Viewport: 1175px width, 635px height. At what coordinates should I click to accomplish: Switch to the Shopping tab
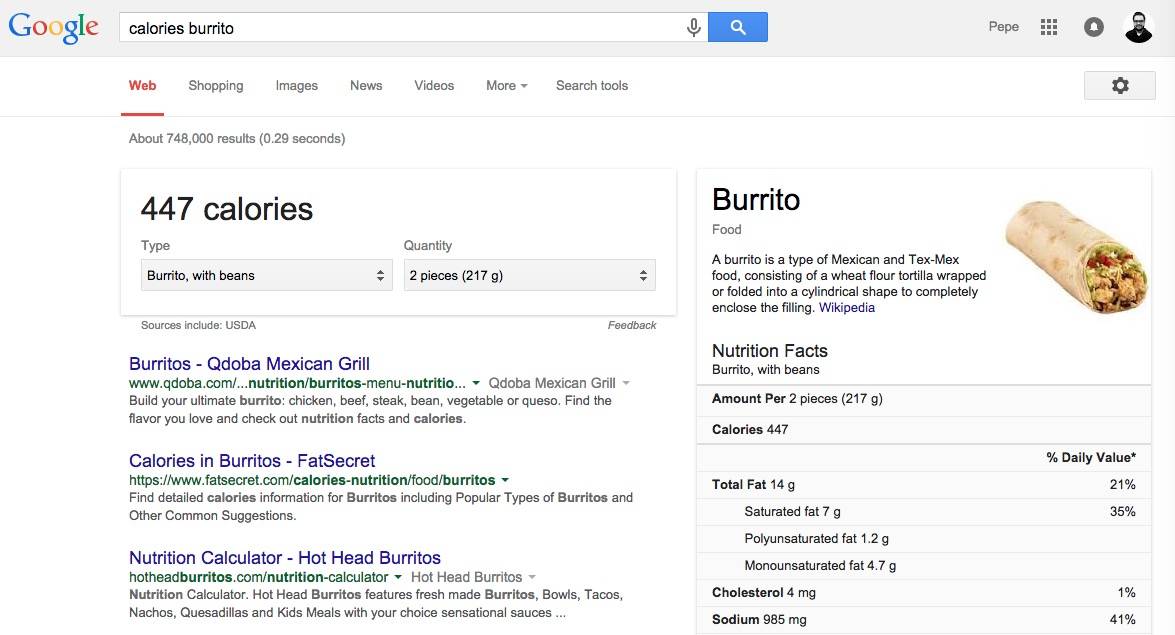click(x=216, y=85)
